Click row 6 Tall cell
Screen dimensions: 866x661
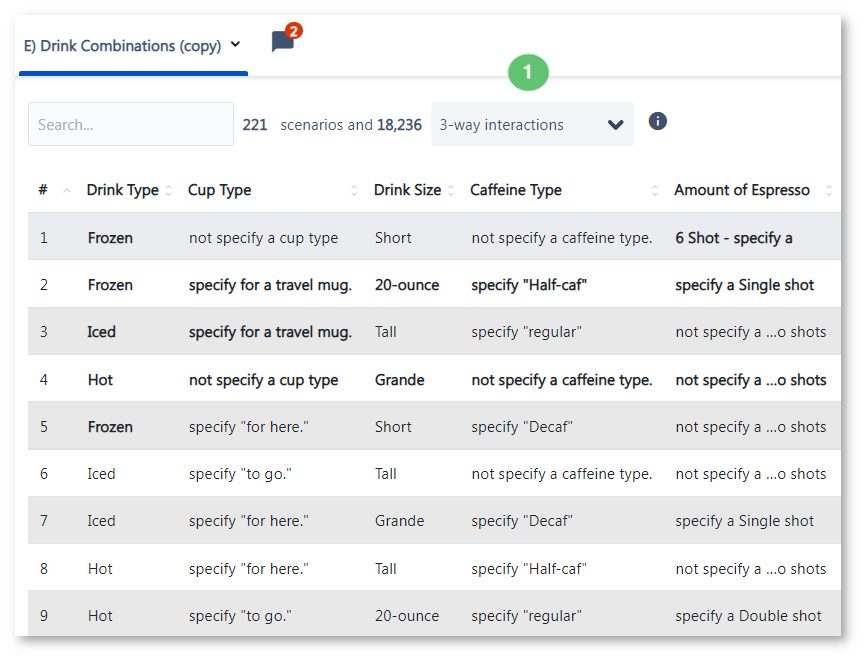pyautogui.click(x=386, y=474)
